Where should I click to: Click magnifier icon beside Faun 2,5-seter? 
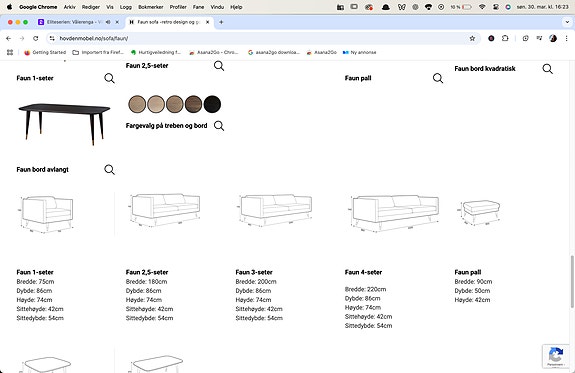pyautogui.click(x=219, y=66)
